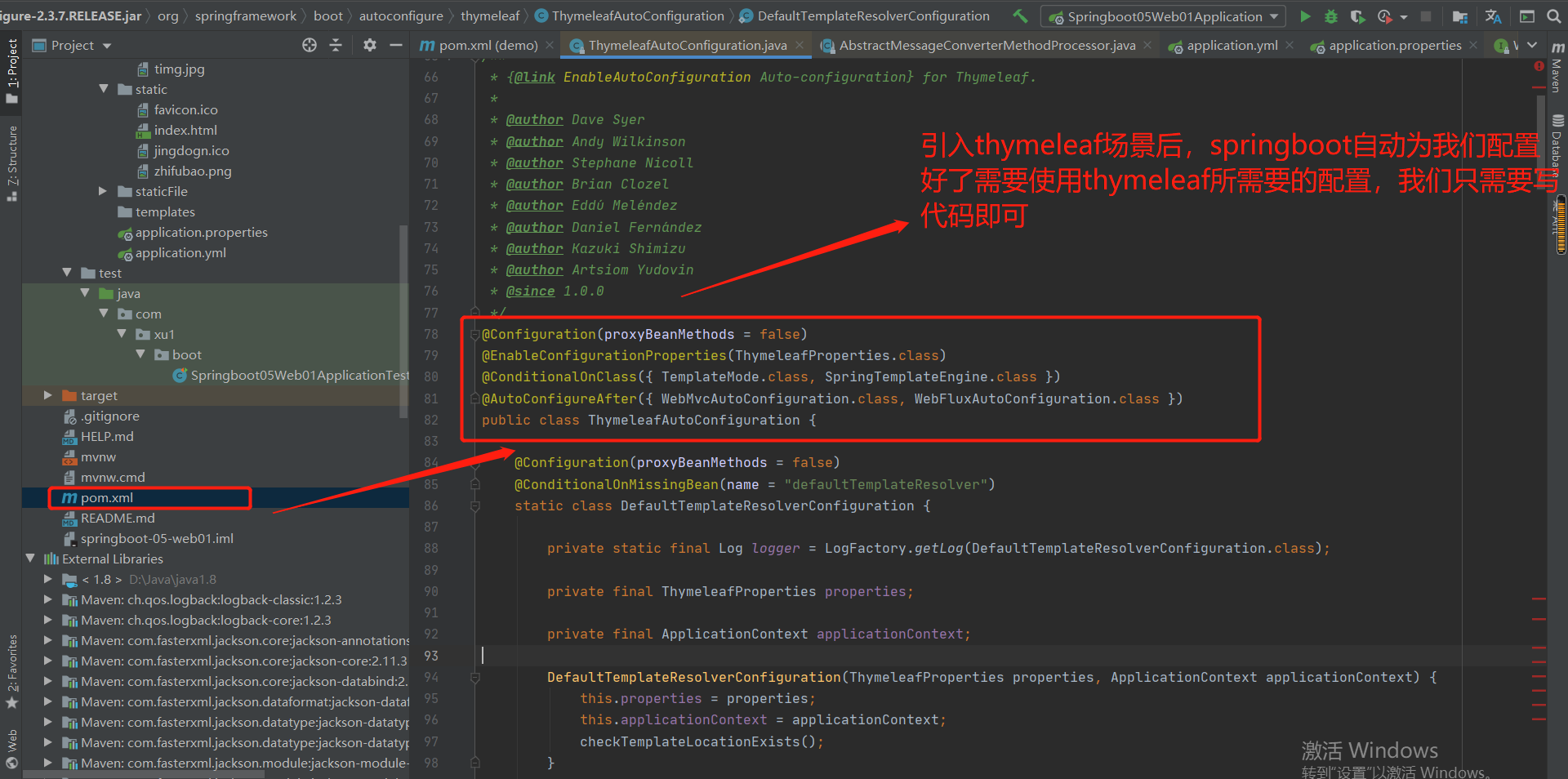
Task: Select HELP.md file
Action: point(106,436)
